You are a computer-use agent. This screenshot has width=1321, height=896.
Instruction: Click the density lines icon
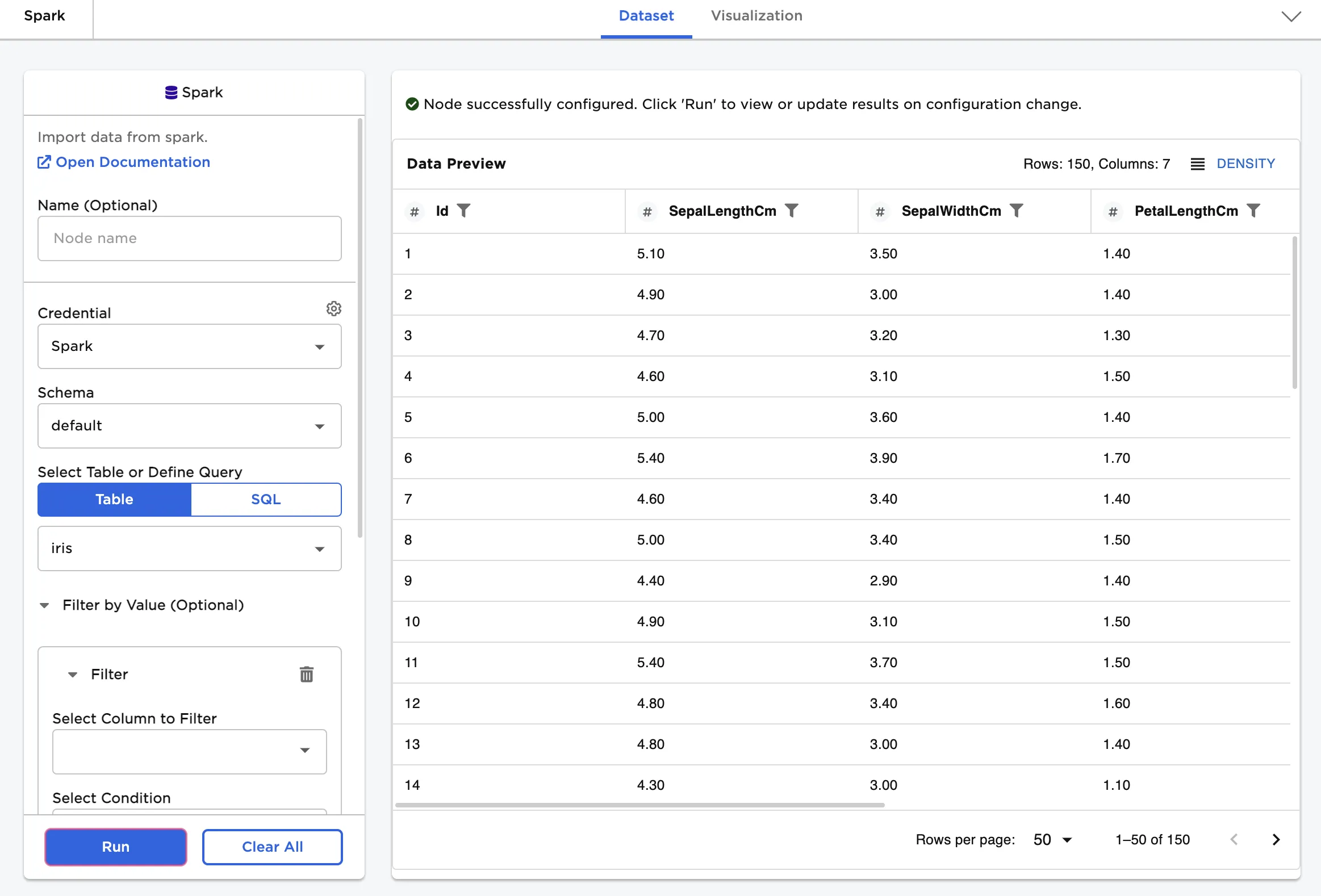[x=1198, y=164]
